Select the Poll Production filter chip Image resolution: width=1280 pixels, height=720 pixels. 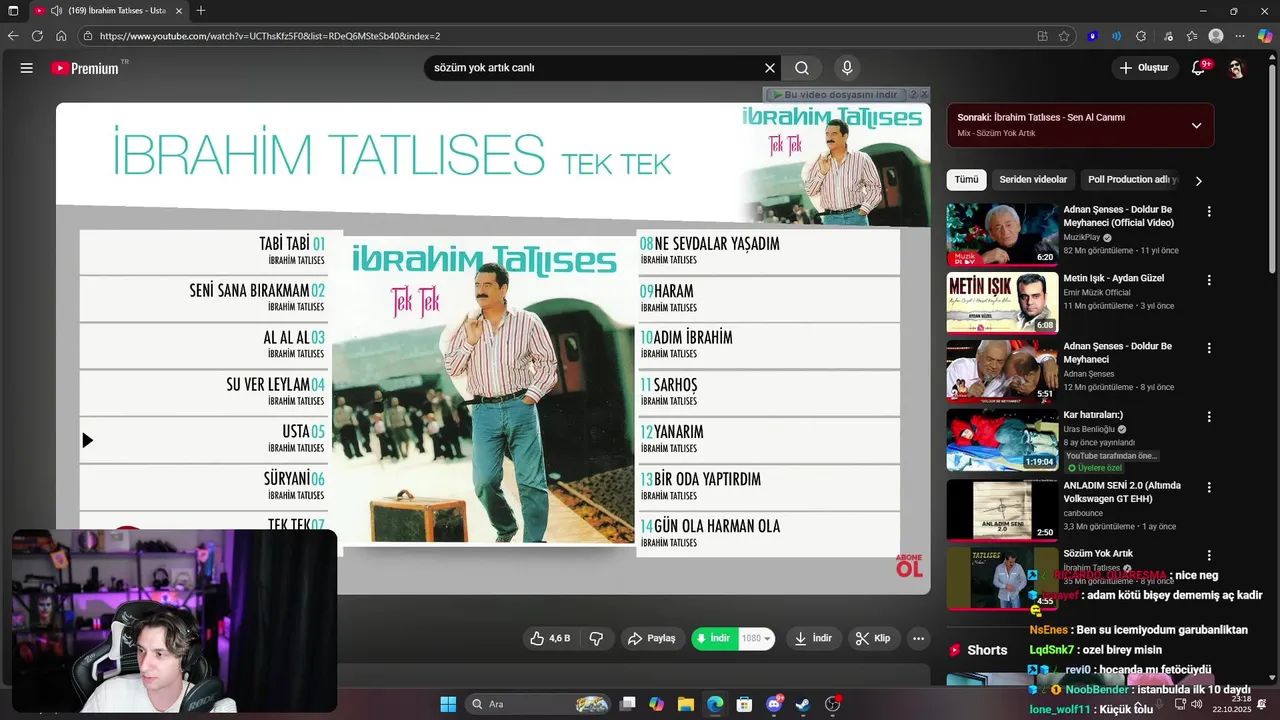[x=1133, y=180]
